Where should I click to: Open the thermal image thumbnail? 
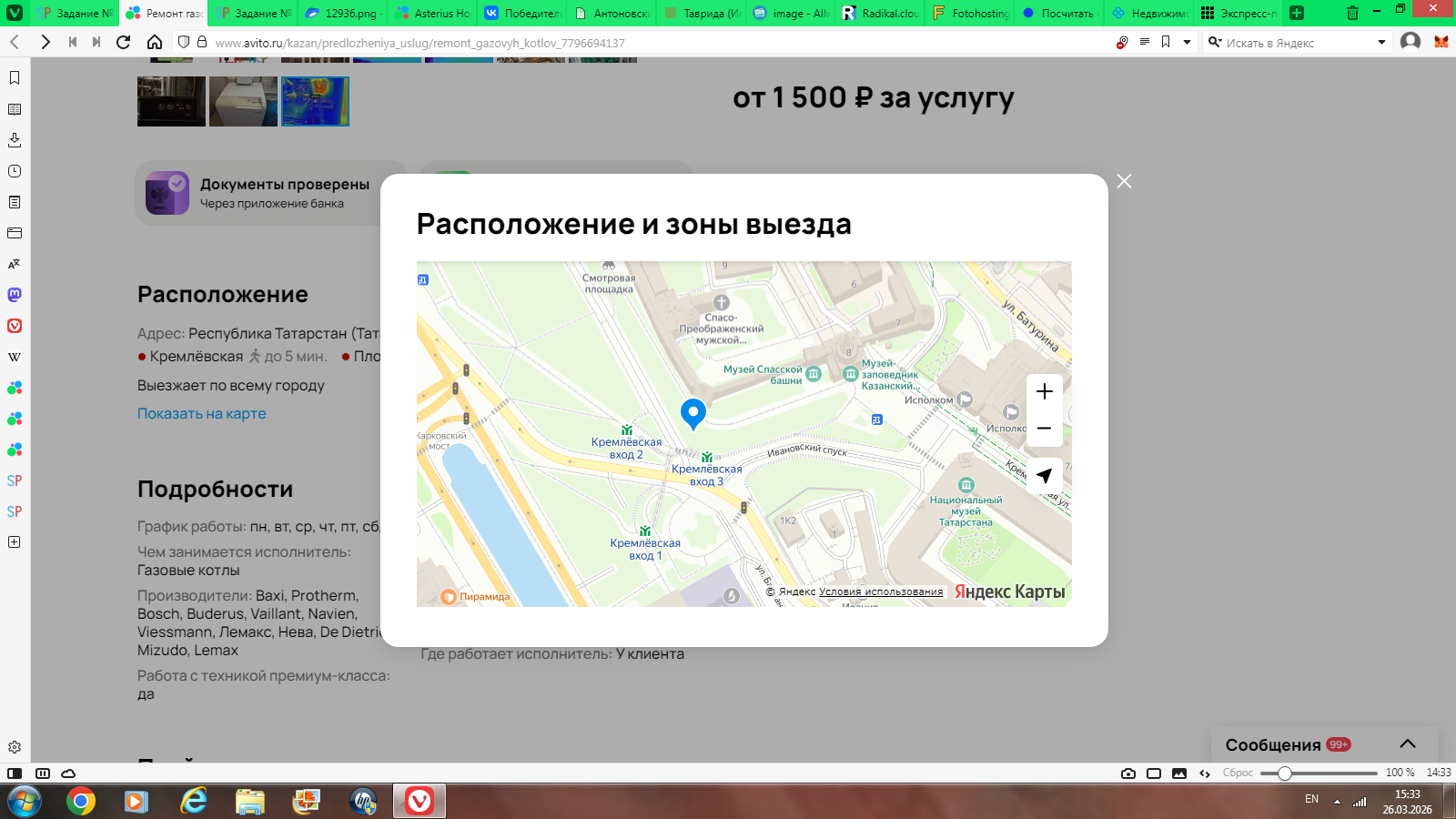(315, 101)
